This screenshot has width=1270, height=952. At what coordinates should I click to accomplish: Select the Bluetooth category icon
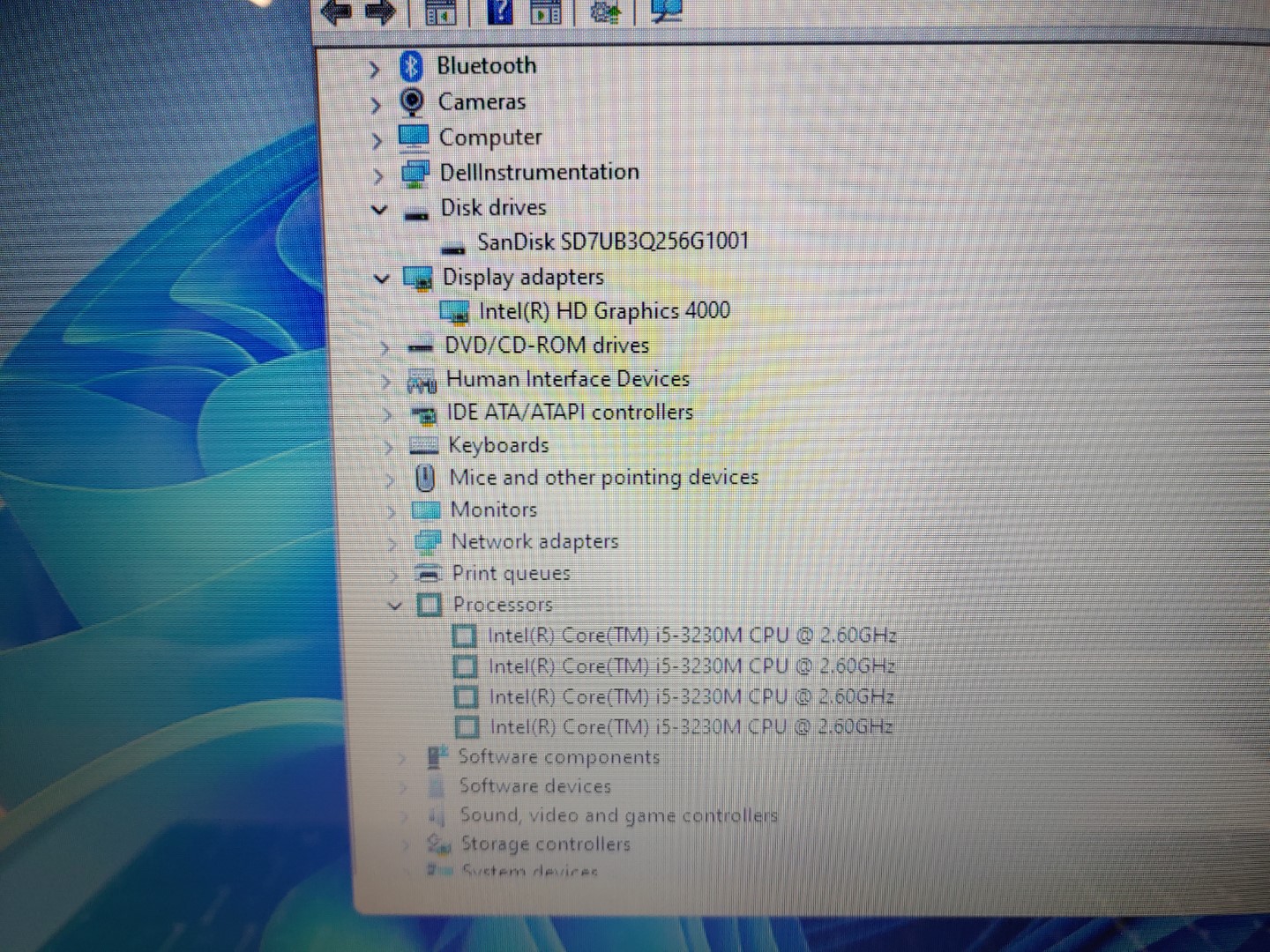(410, 66)
